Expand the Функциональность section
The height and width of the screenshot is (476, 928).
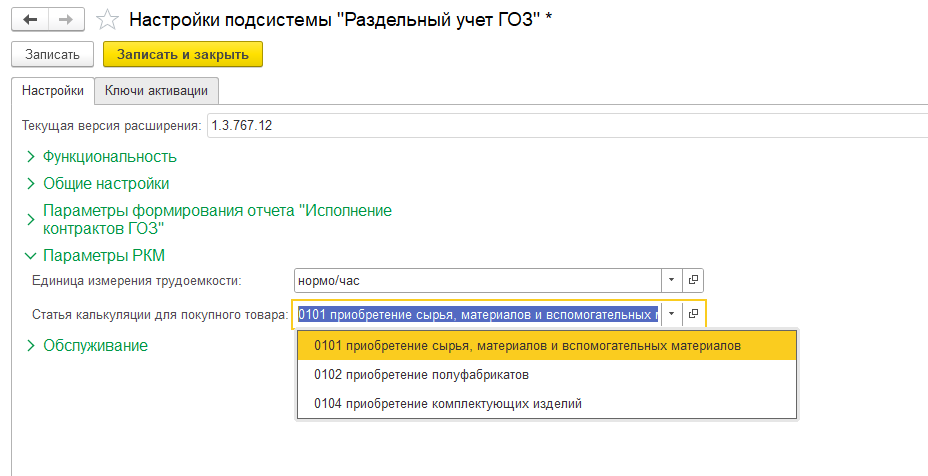point(109,156)
